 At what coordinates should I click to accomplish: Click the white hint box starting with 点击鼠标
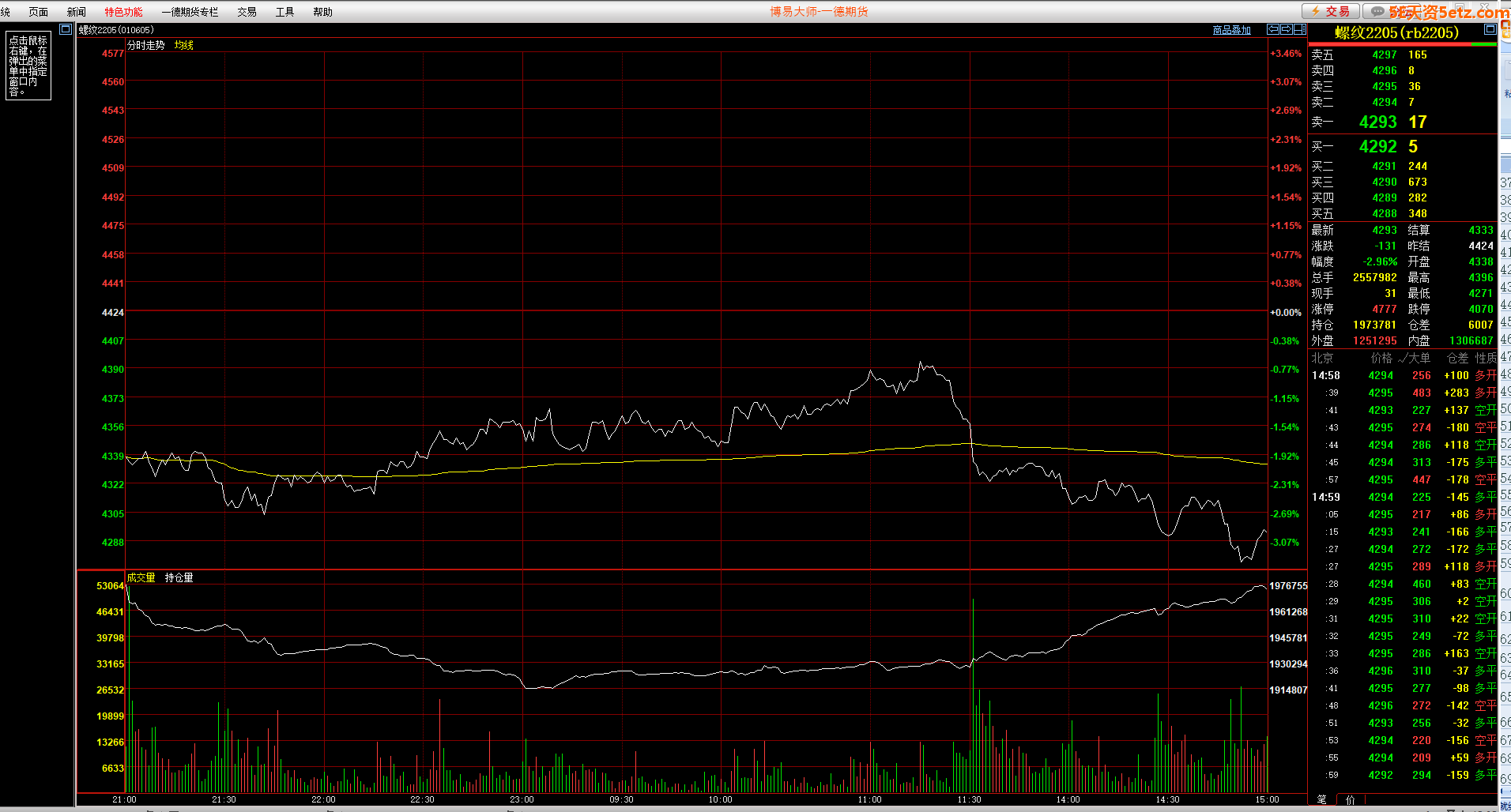28,66
